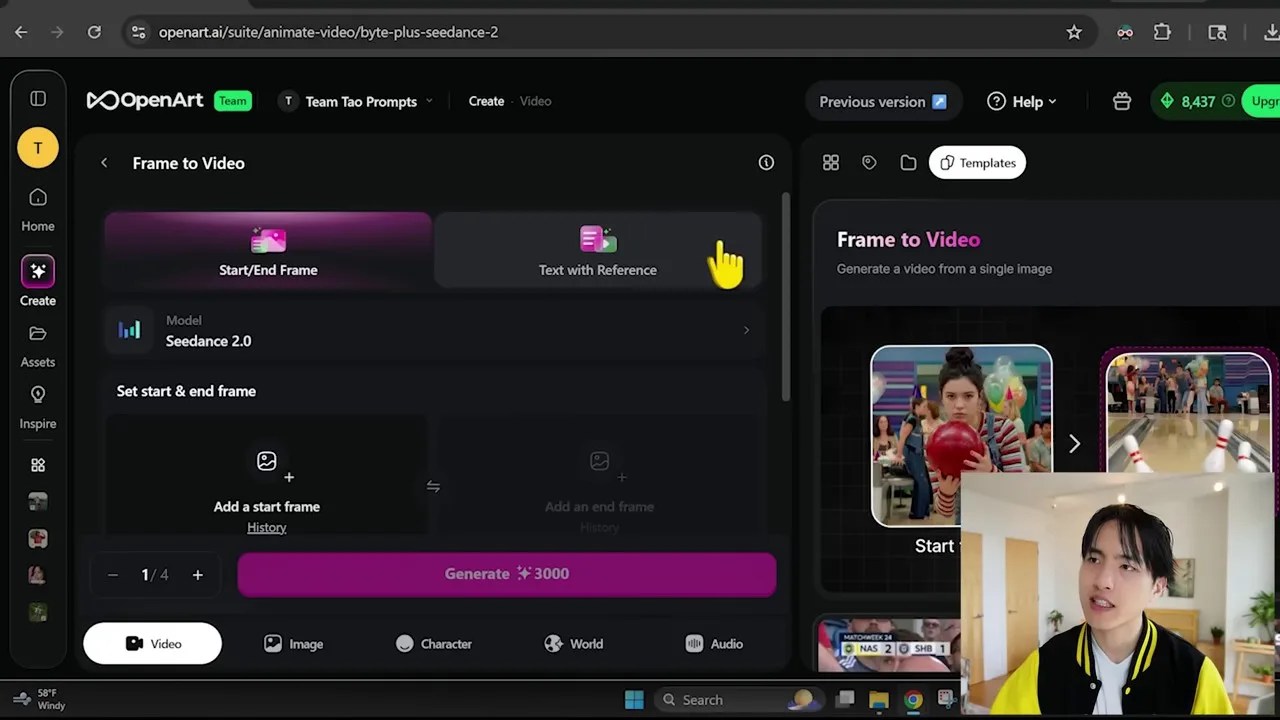Click the left panel scrollbar

786,295
